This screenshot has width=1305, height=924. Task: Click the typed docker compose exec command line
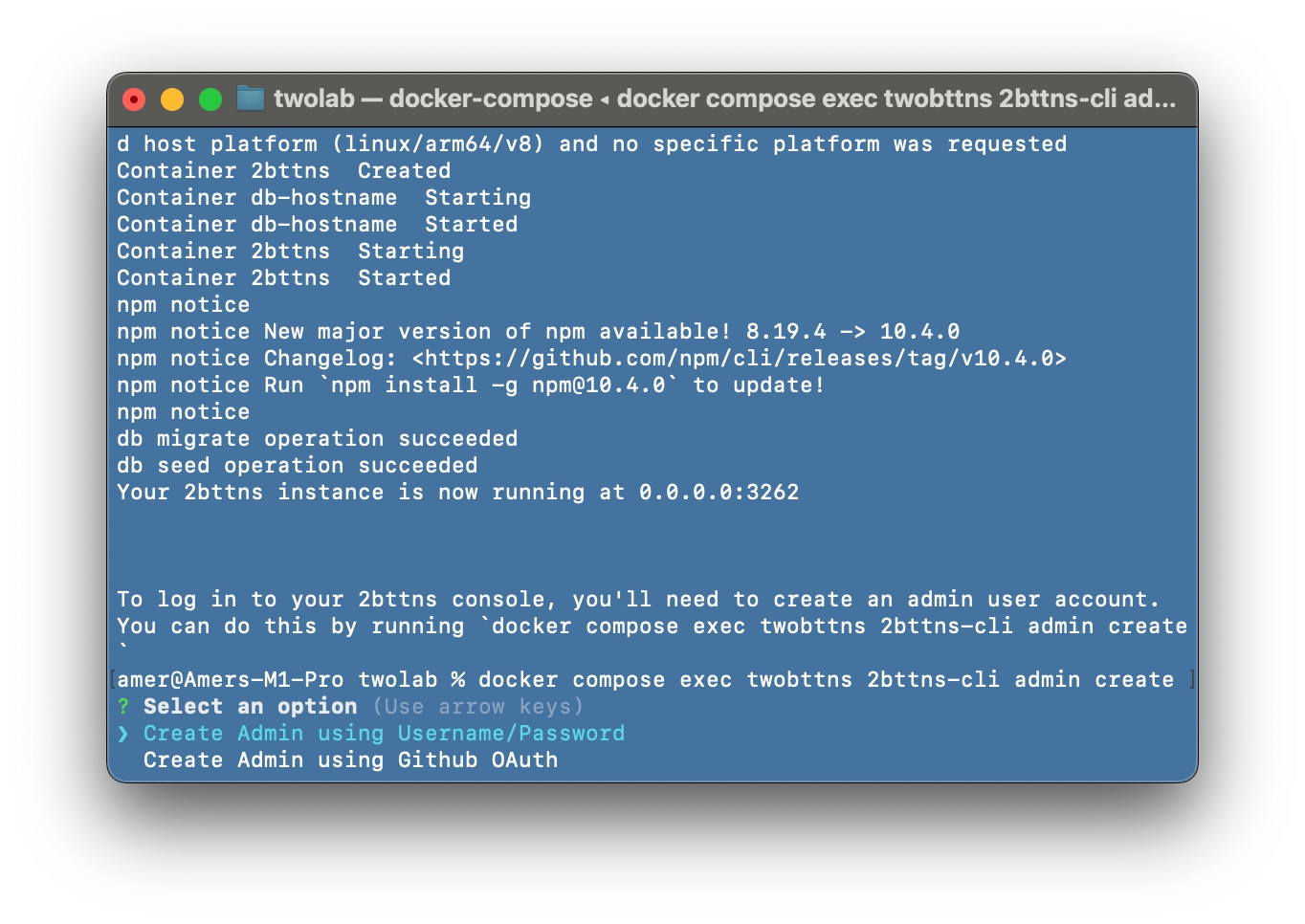[x=826, y=680]
